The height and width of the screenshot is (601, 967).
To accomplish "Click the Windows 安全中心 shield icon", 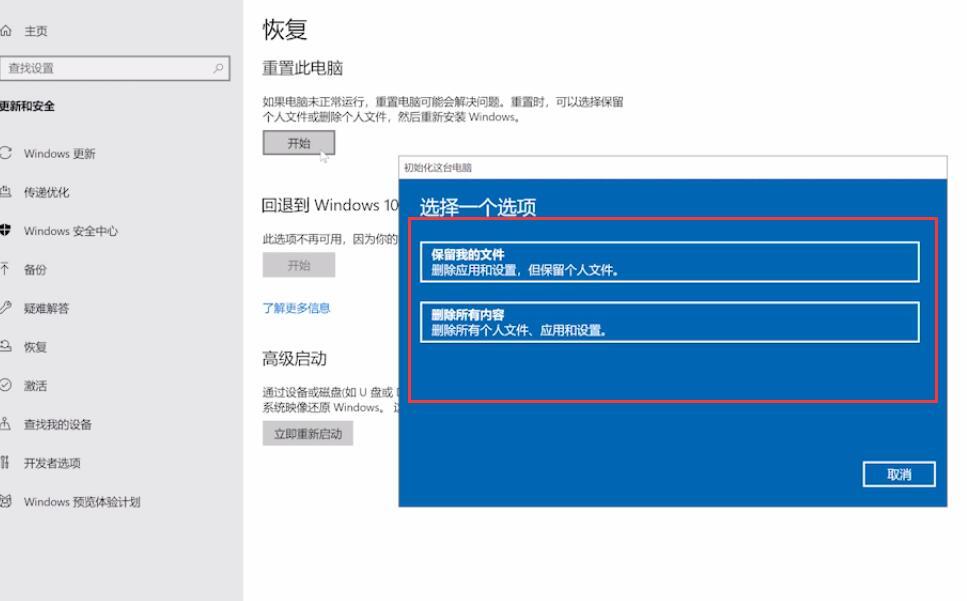I will pos(6,231).
